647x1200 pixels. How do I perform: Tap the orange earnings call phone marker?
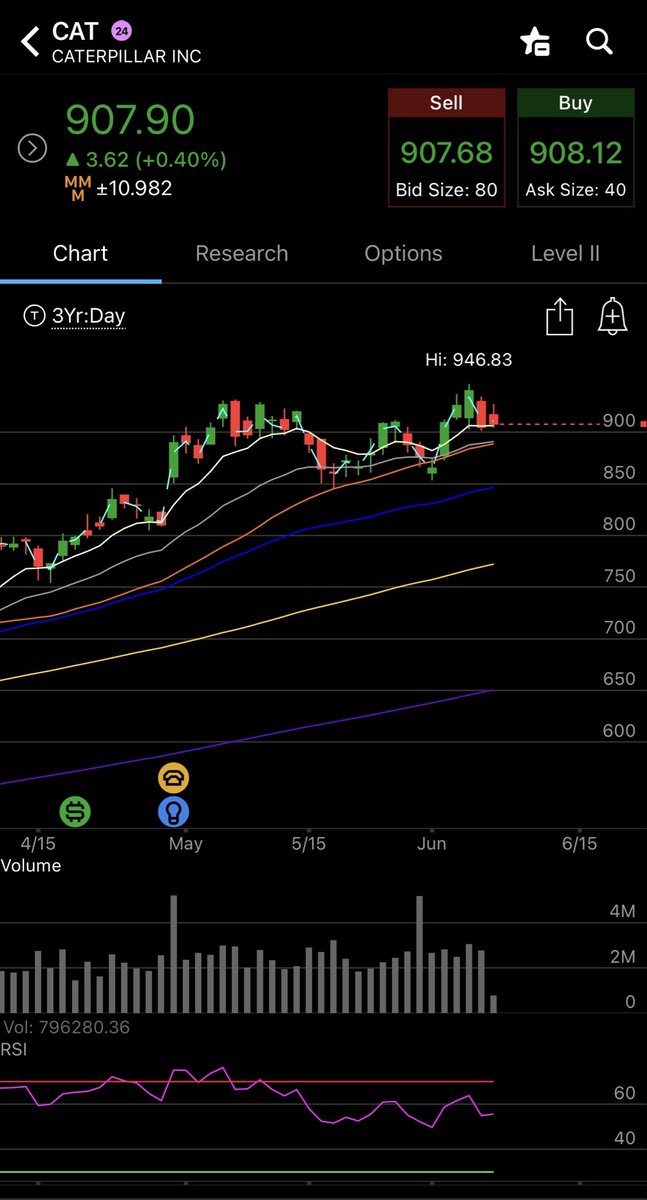coord(174,778)
